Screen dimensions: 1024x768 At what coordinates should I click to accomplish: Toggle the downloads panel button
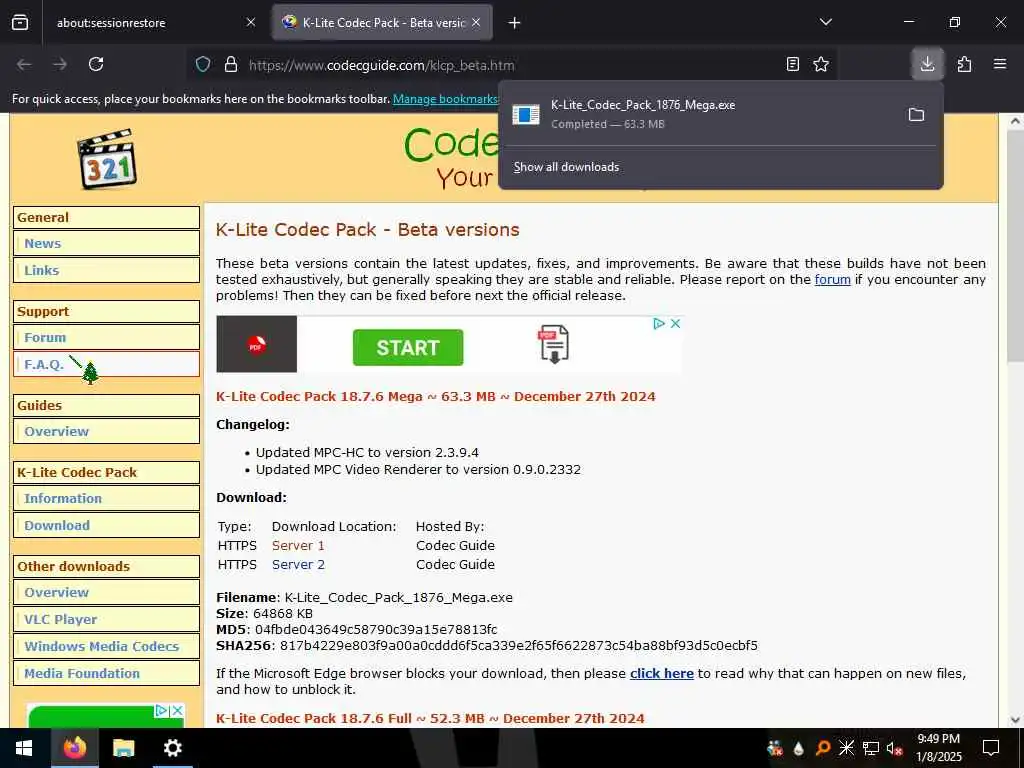(x=927, y=64)
